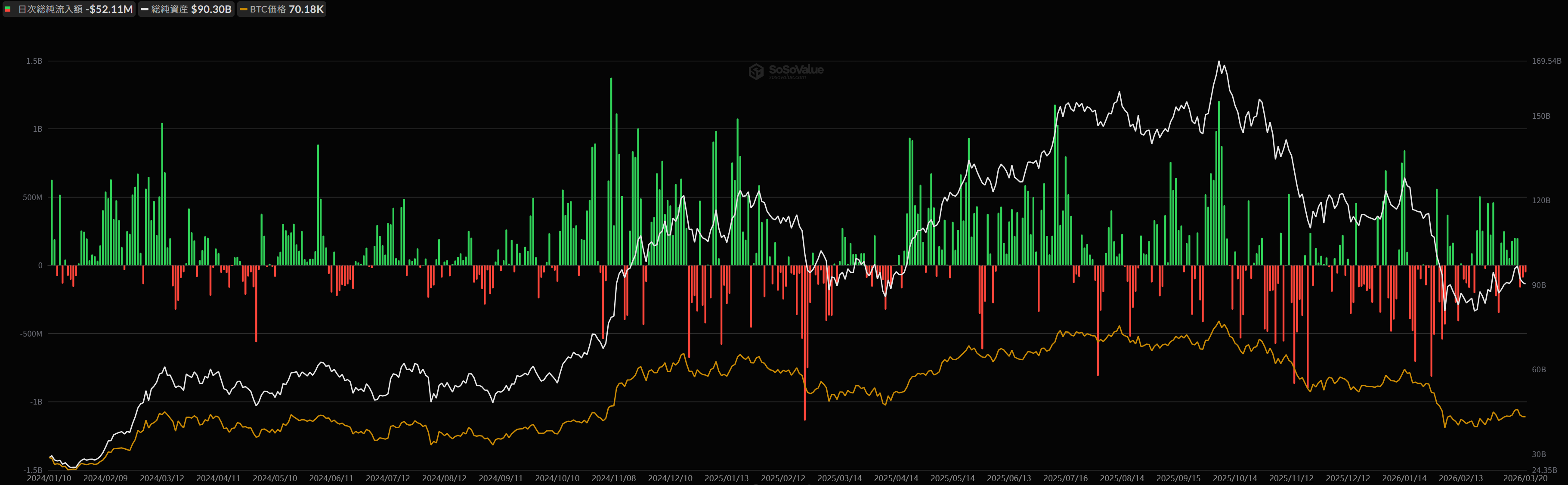Click the orange BTC legend marker icon

tap(244, 9)
